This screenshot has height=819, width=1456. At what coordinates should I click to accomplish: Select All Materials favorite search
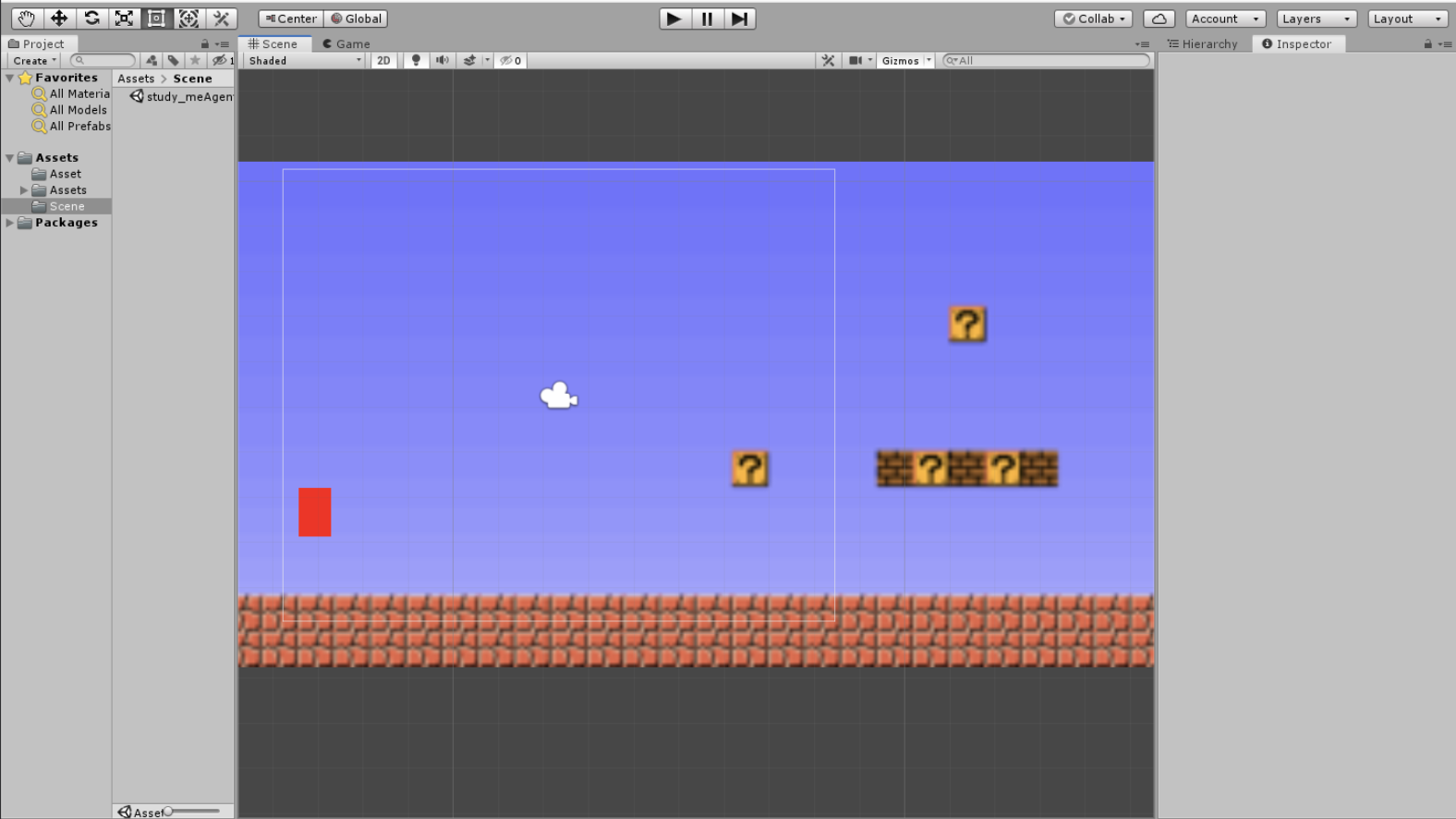71,93
